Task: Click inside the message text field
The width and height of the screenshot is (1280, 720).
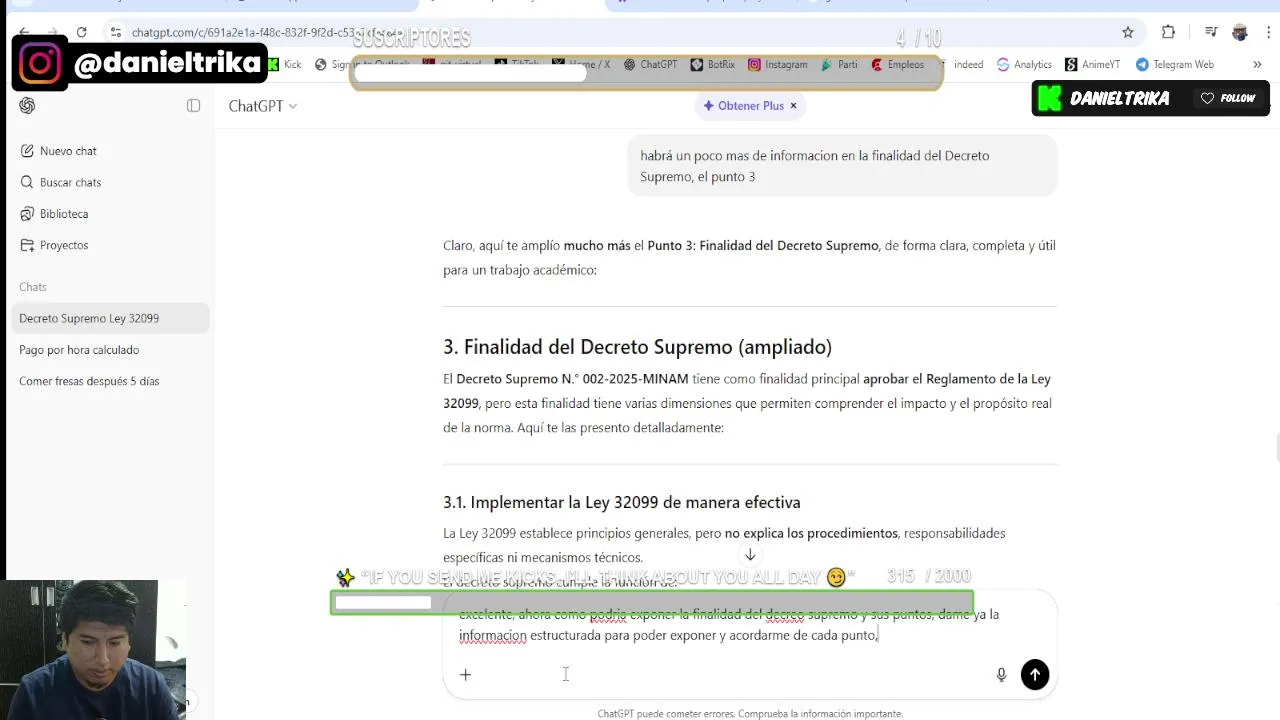Action: (x=728, y=625)
